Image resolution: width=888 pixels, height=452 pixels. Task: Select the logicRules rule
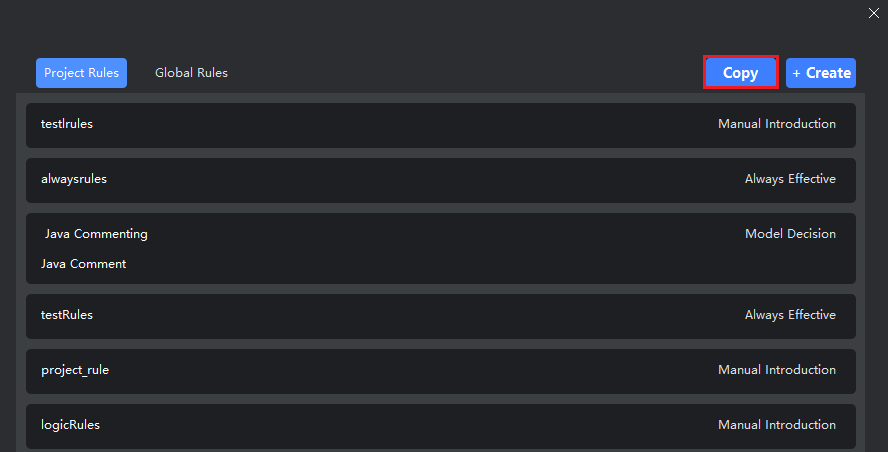click(x=440, y=426)
